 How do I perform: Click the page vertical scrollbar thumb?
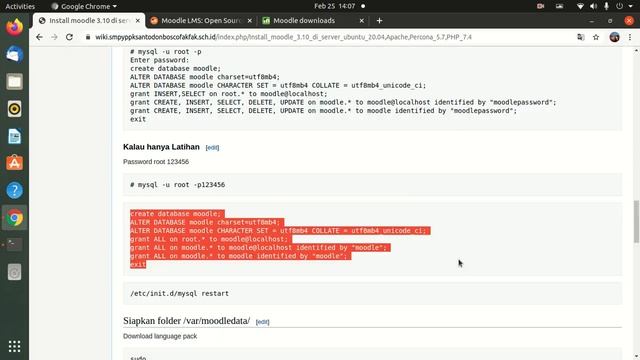(636, 222)
